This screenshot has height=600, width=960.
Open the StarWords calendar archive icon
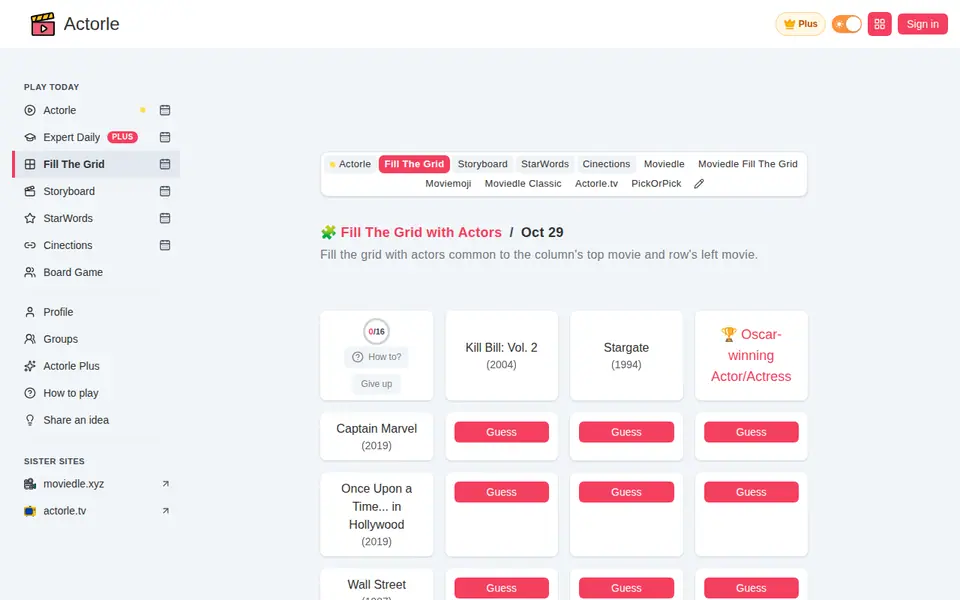point(165,218)
